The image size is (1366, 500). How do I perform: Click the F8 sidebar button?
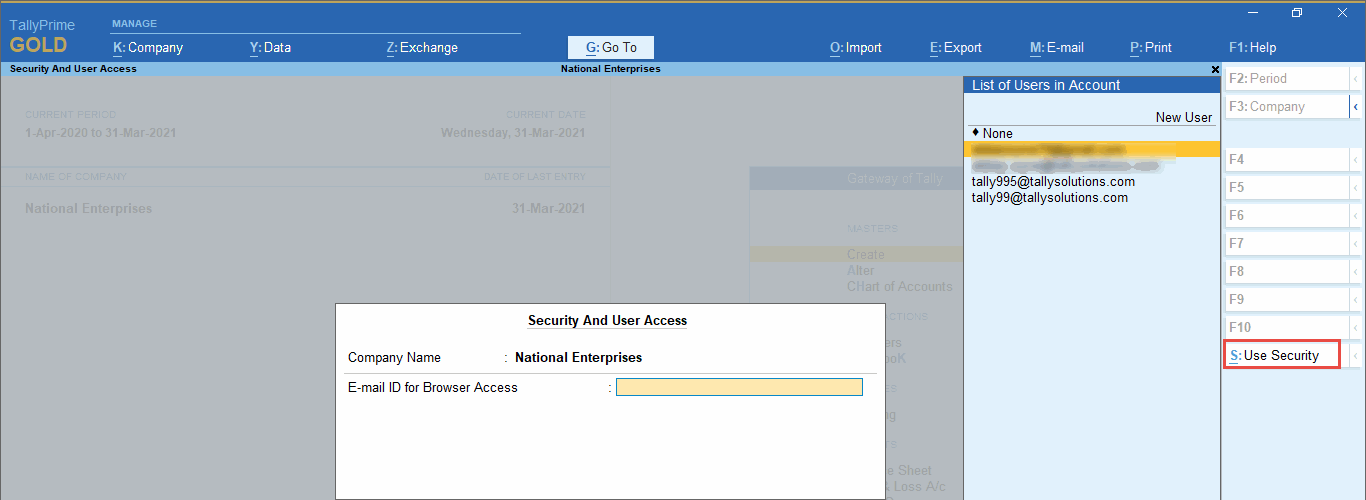point(1286,271)
